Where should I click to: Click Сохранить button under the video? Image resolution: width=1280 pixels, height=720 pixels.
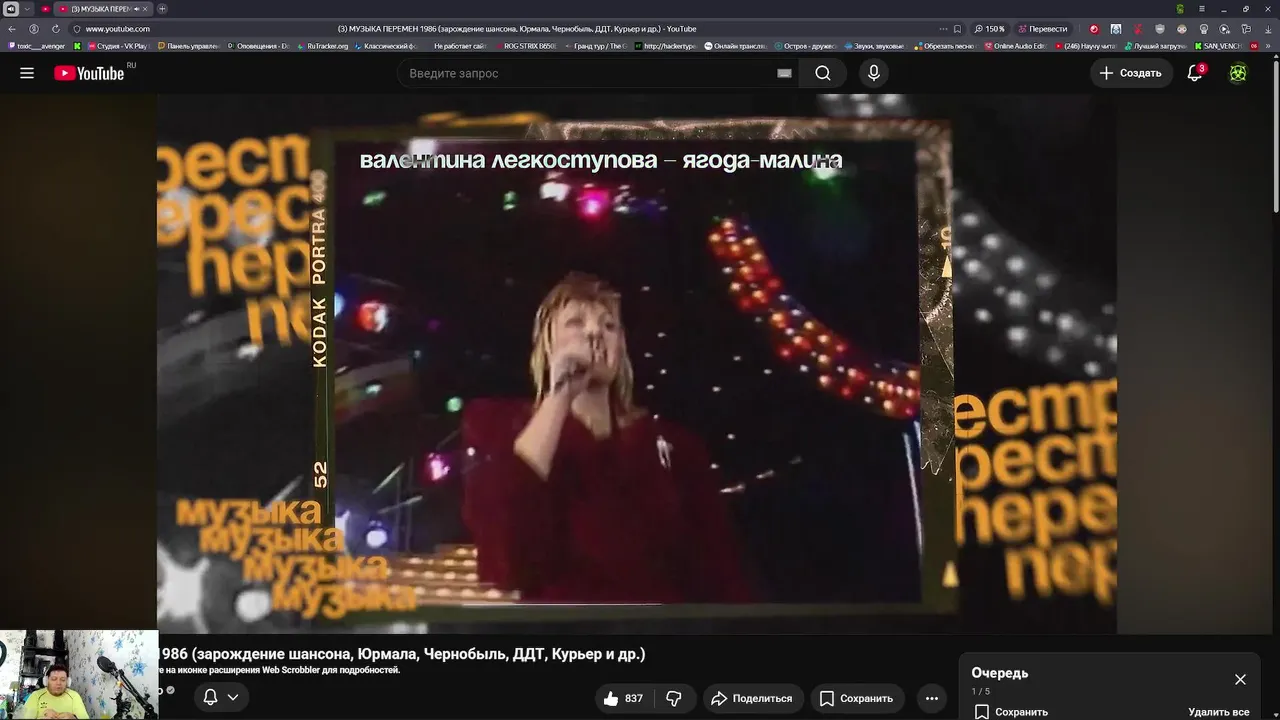coord(857,698)
